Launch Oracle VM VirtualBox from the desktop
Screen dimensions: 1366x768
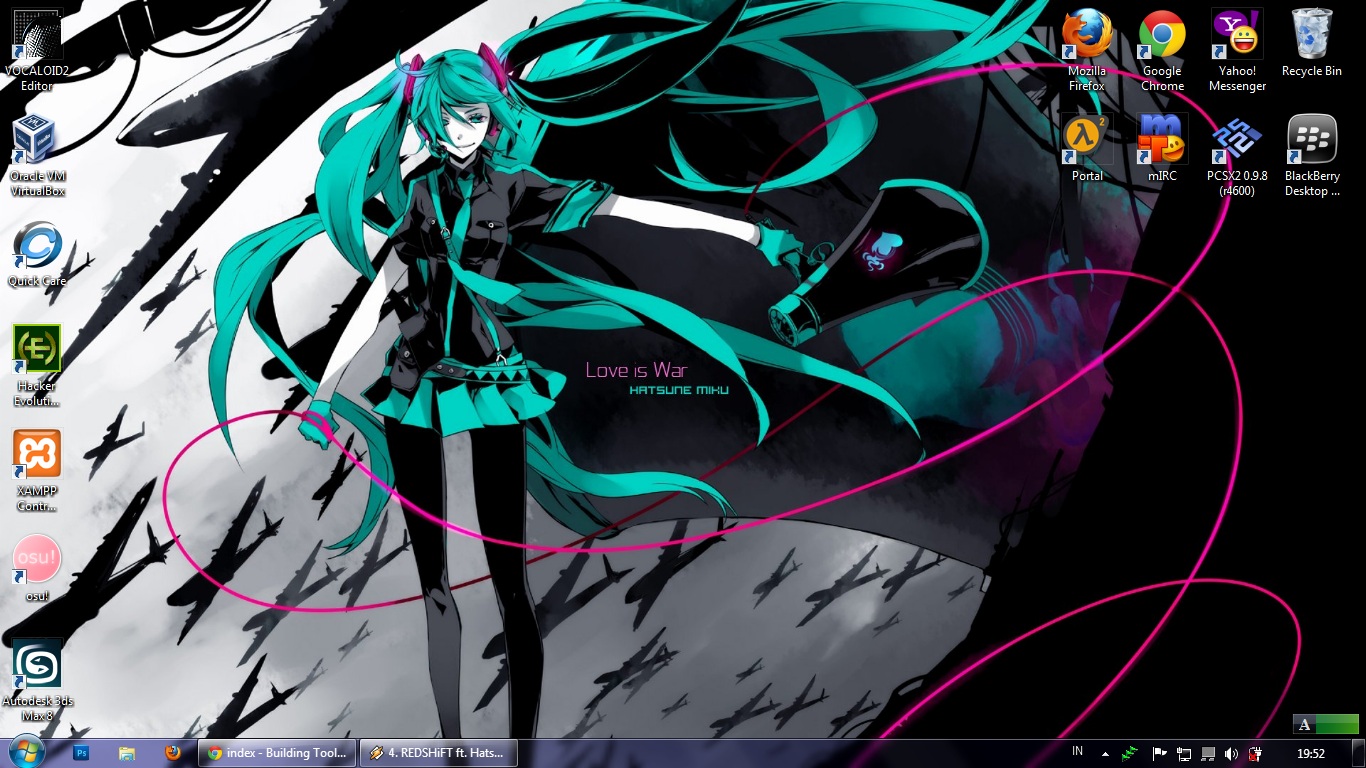37,155
